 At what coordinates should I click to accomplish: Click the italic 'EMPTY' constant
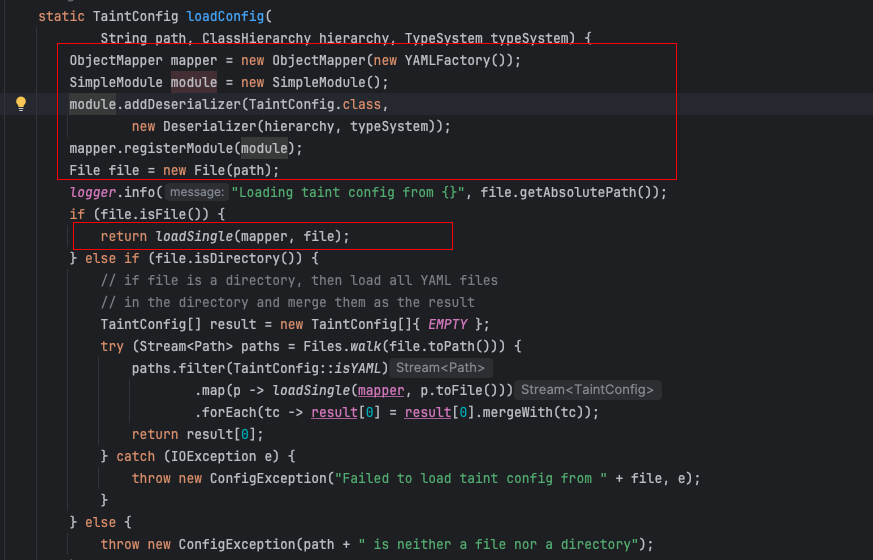[x=448, y=324]
